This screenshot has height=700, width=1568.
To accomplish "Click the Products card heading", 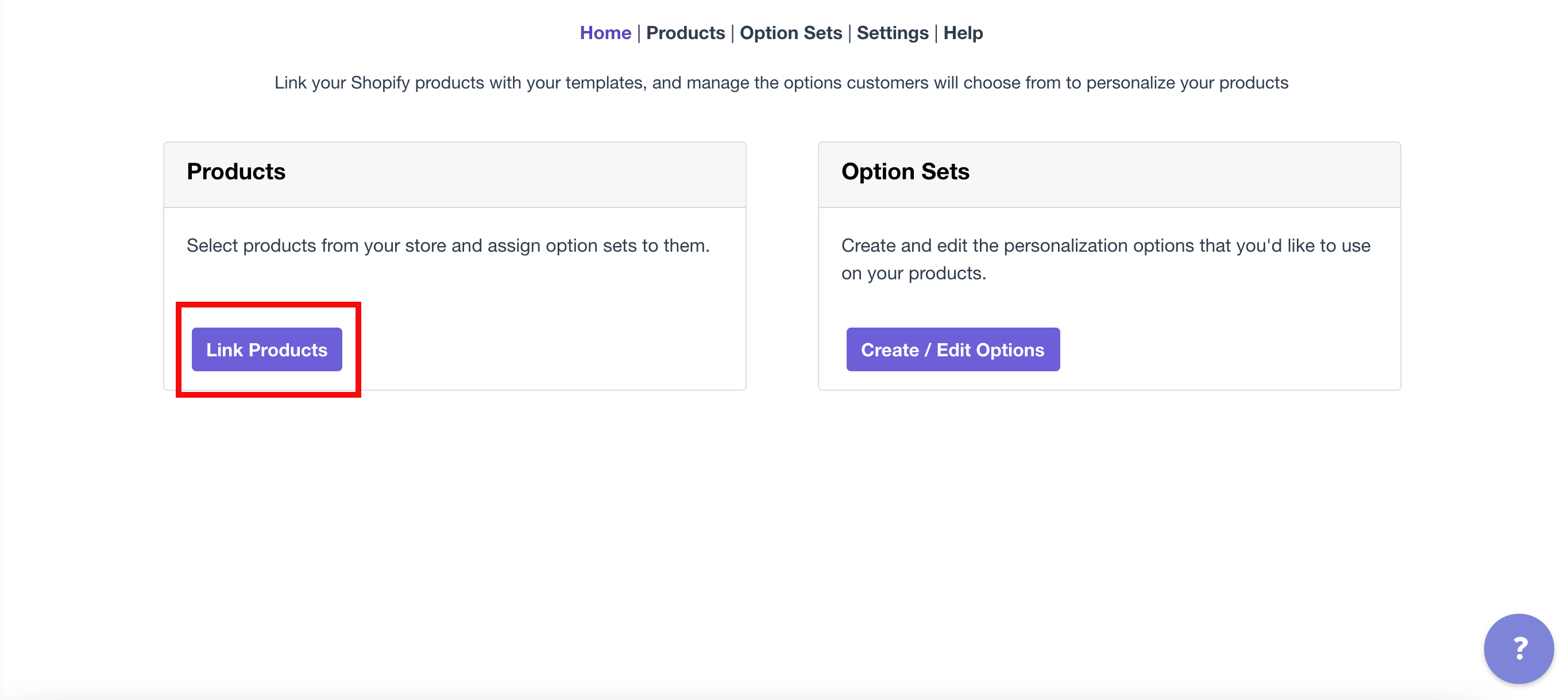I will click(236, 172).
